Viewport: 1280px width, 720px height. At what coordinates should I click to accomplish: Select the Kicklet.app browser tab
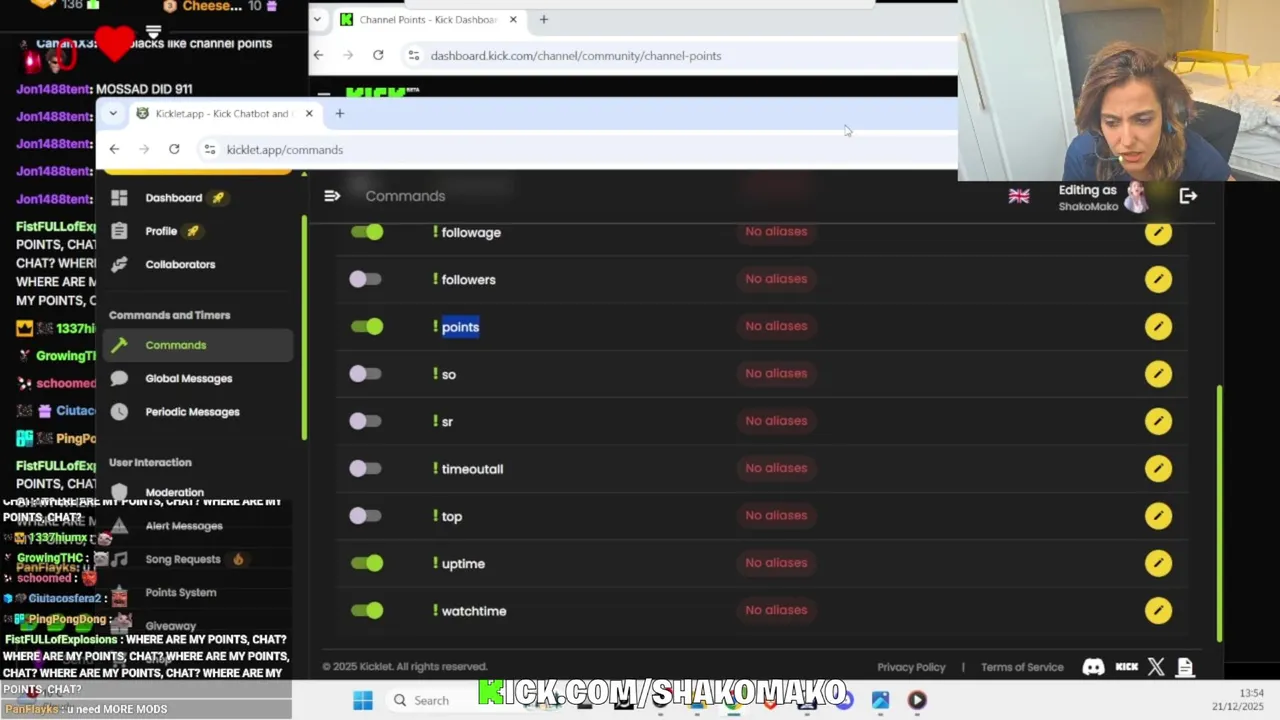point(222,113)
